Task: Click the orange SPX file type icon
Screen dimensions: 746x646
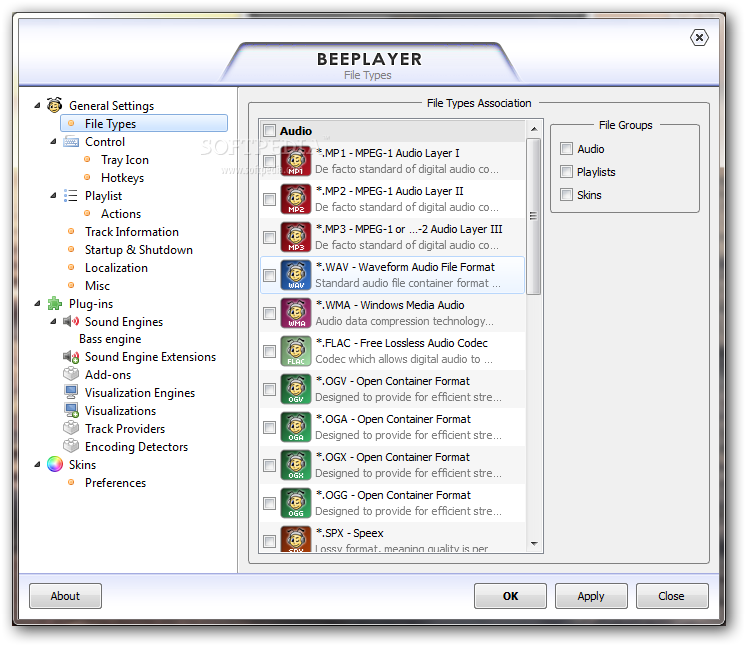Action: point(296,538)
